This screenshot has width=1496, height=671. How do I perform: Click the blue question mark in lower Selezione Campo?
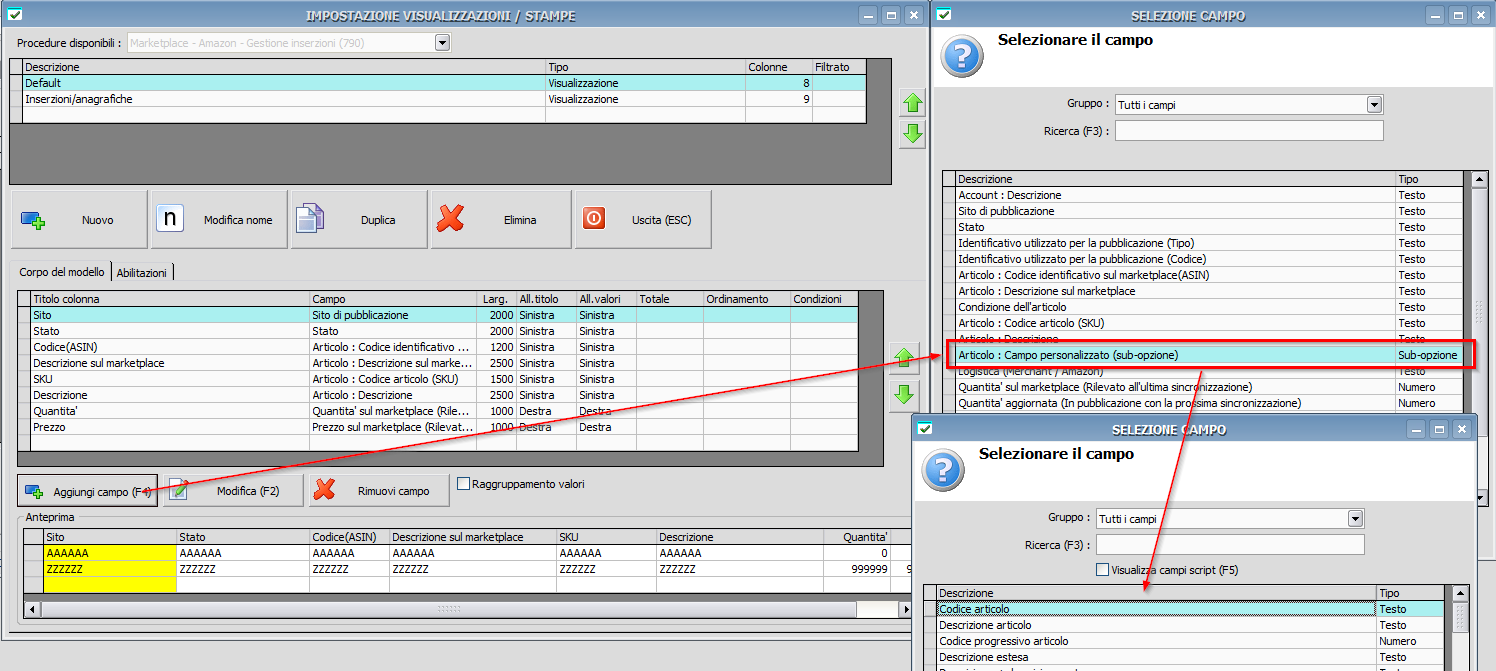941,470
